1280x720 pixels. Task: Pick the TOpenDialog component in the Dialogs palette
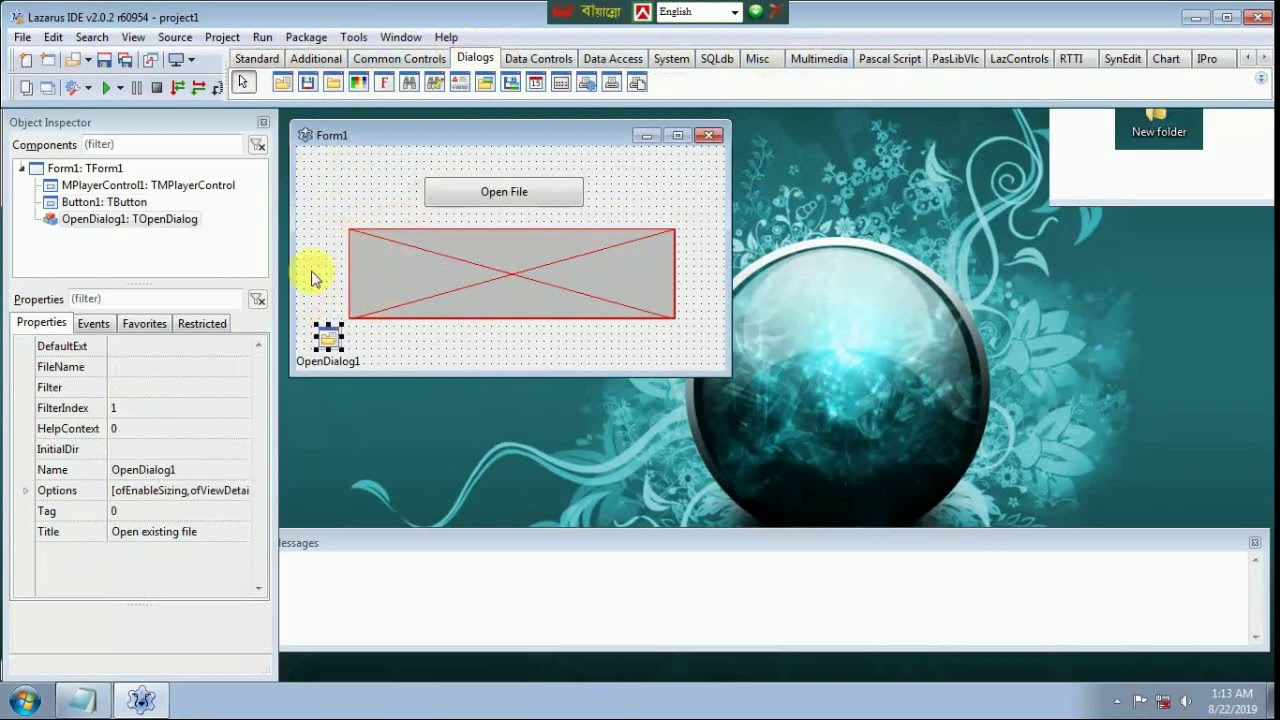[282, 82]
